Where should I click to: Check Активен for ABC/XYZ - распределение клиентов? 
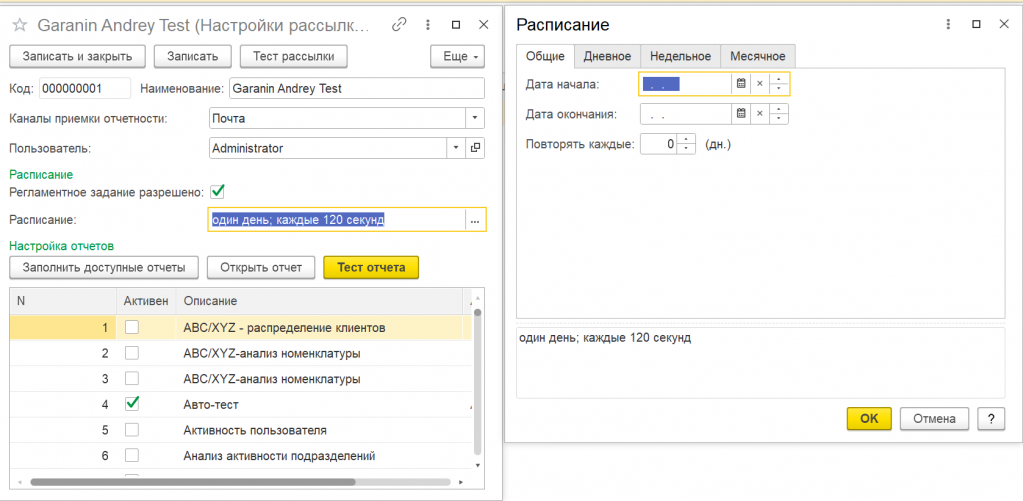click(x=132, y=327)
